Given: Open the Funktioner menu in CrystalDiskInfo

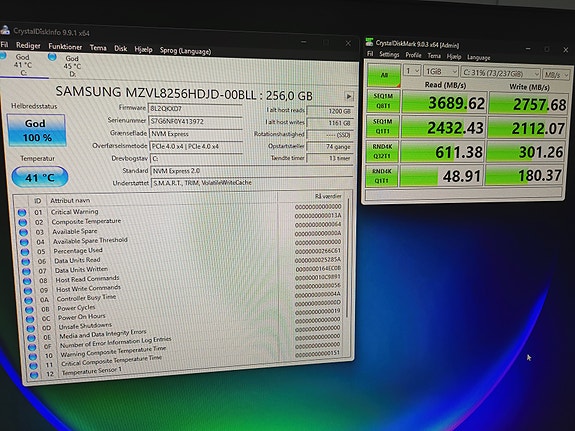Looking at the screenshot, I should [x=65, y=47].
